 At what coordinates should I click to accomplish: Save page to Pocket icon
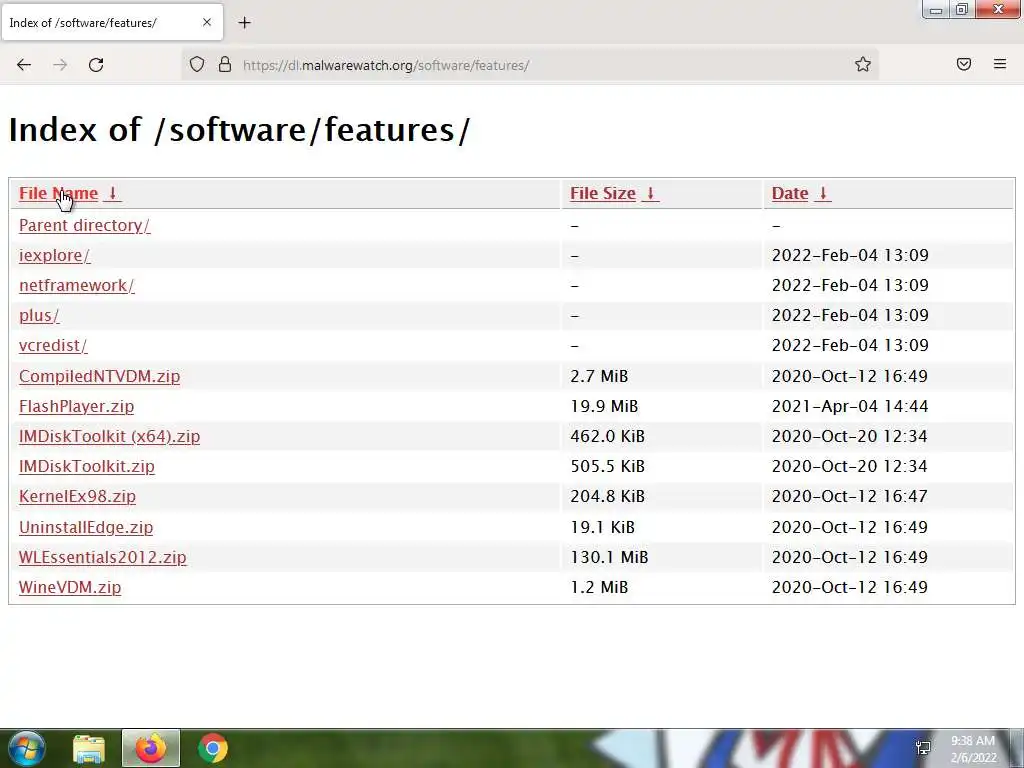point(964,64)
